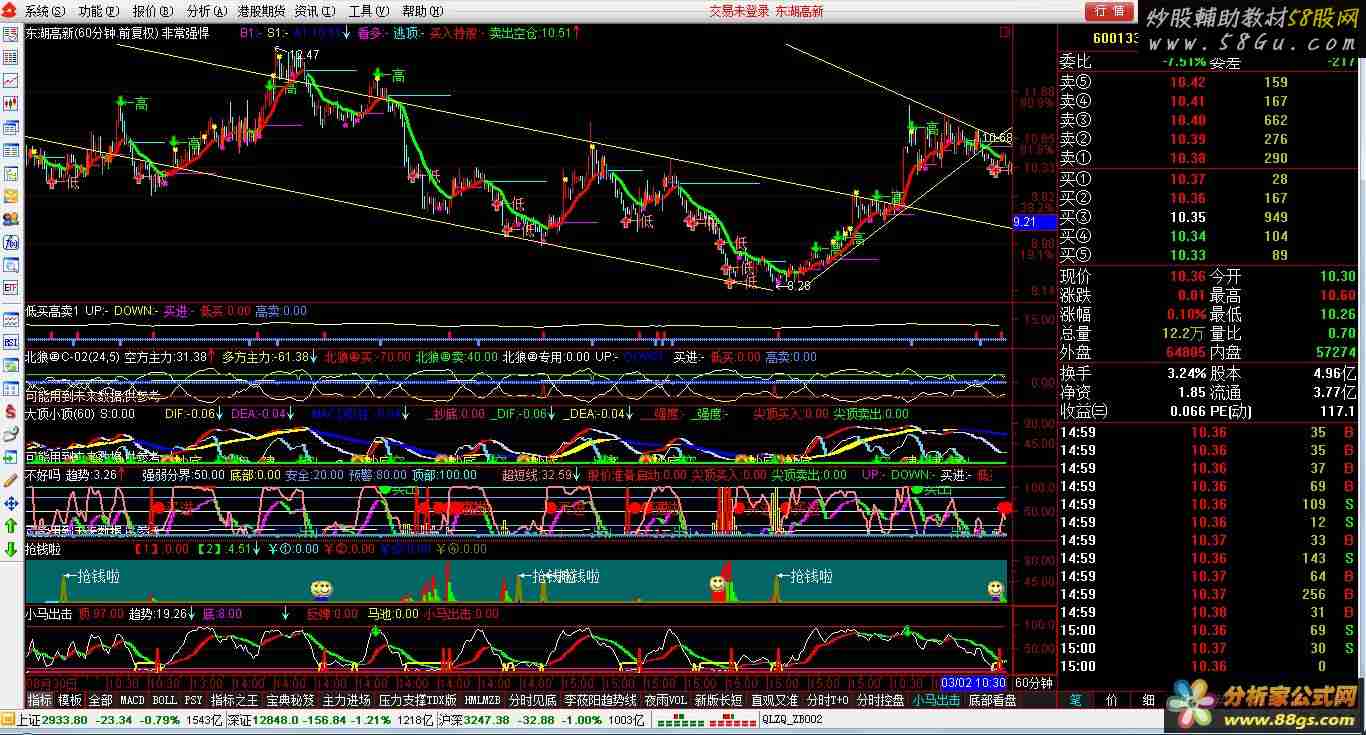
Task: Open the 帮助(H) menu
Action: pyautogui.click(x=420, y=11)
